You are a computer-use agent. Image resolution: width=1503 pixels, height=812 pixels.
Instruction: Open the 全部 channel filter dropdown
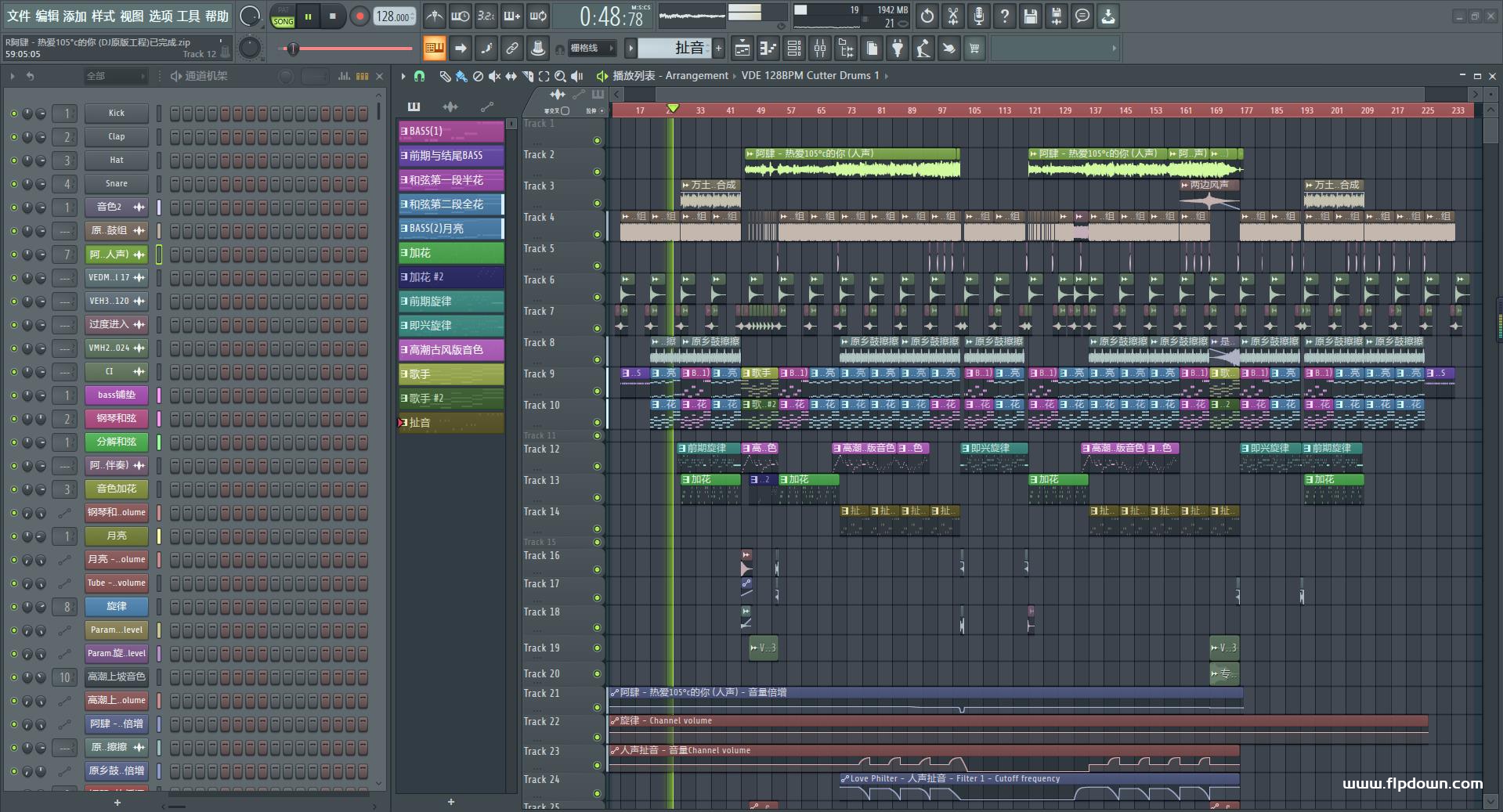115,76
